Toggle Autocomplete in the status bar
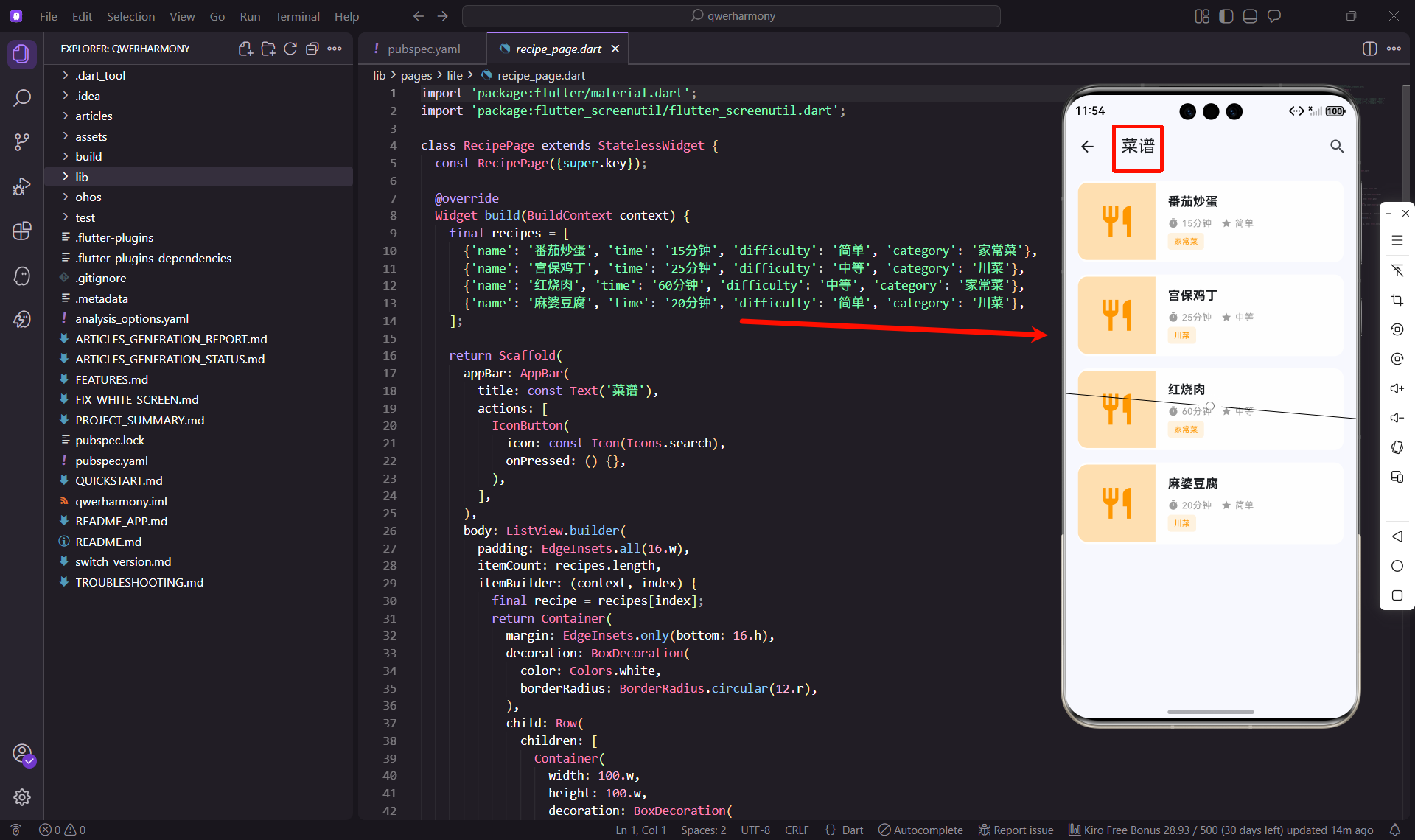Viewport: 1415px width, 840px height. [920, 830]
